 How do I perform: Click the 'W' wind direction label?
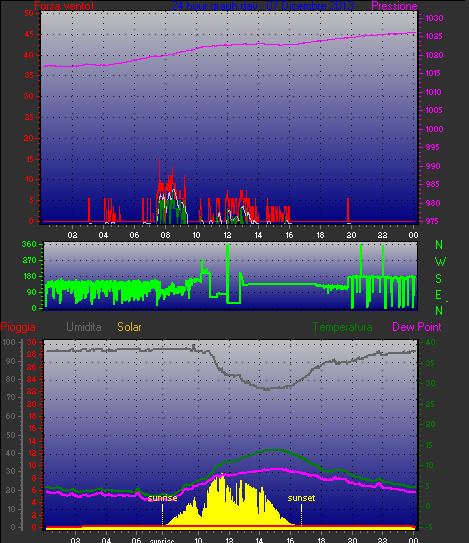click(x=440, y=262)
